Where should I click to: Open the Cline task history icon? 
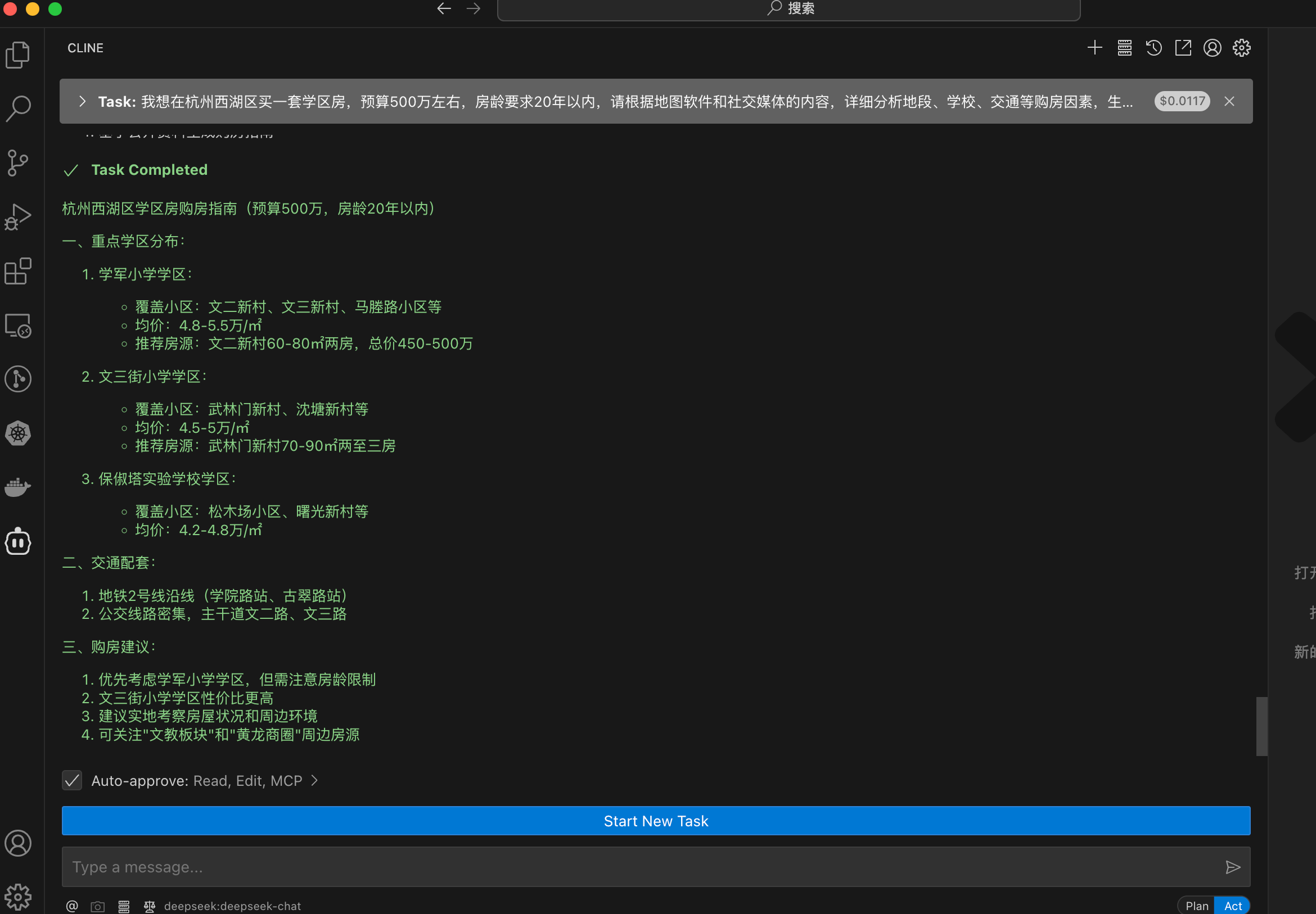1154,48
